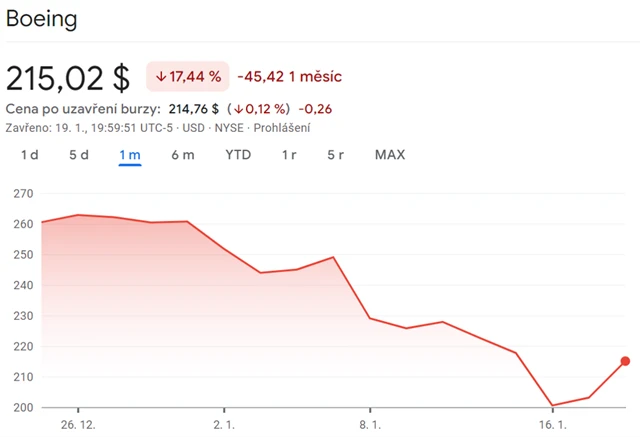Select the active 1 m range tab

(x=130, y=154)
